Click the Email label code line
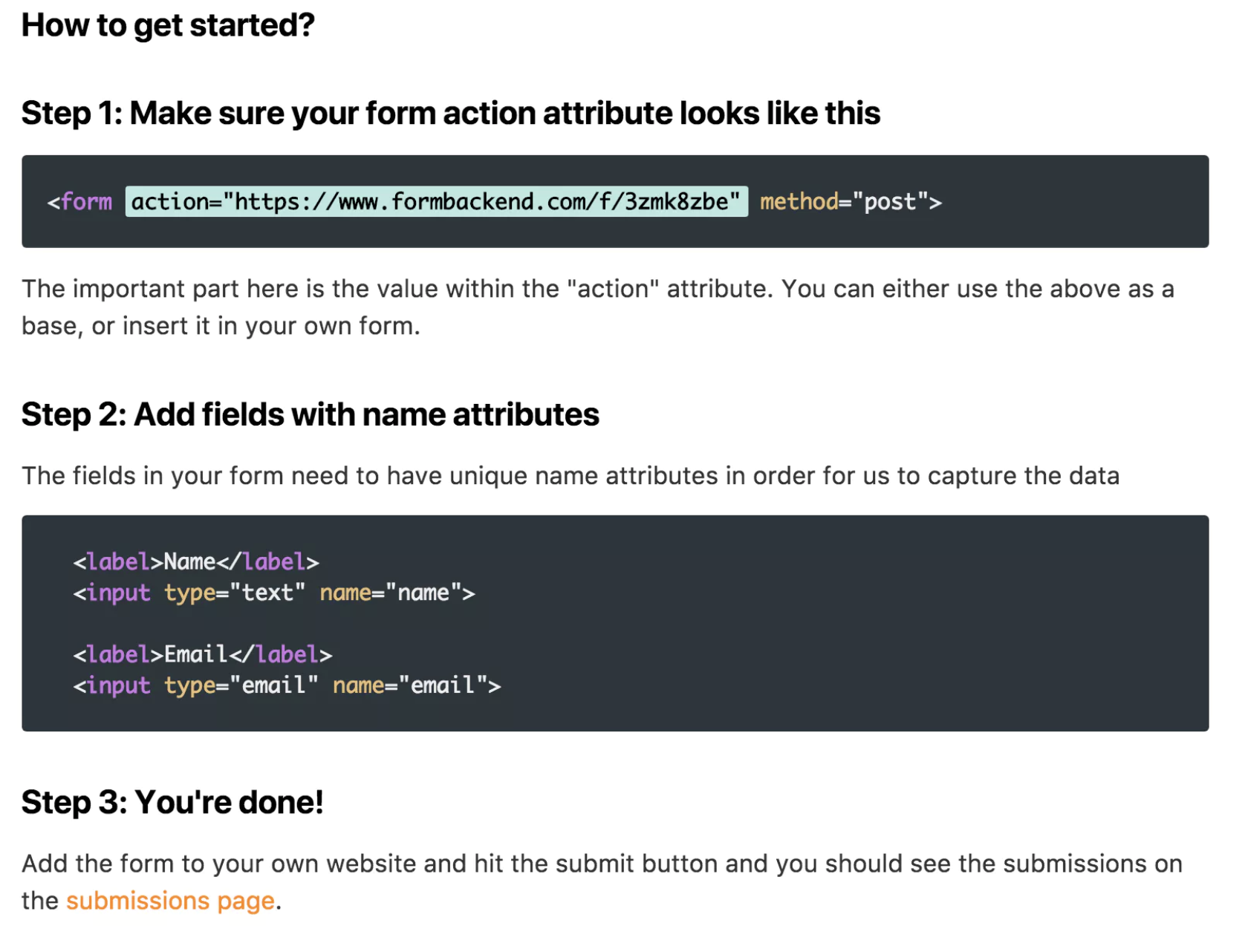The height and width of the screenshot is (952, 1245). coord(202,655)
